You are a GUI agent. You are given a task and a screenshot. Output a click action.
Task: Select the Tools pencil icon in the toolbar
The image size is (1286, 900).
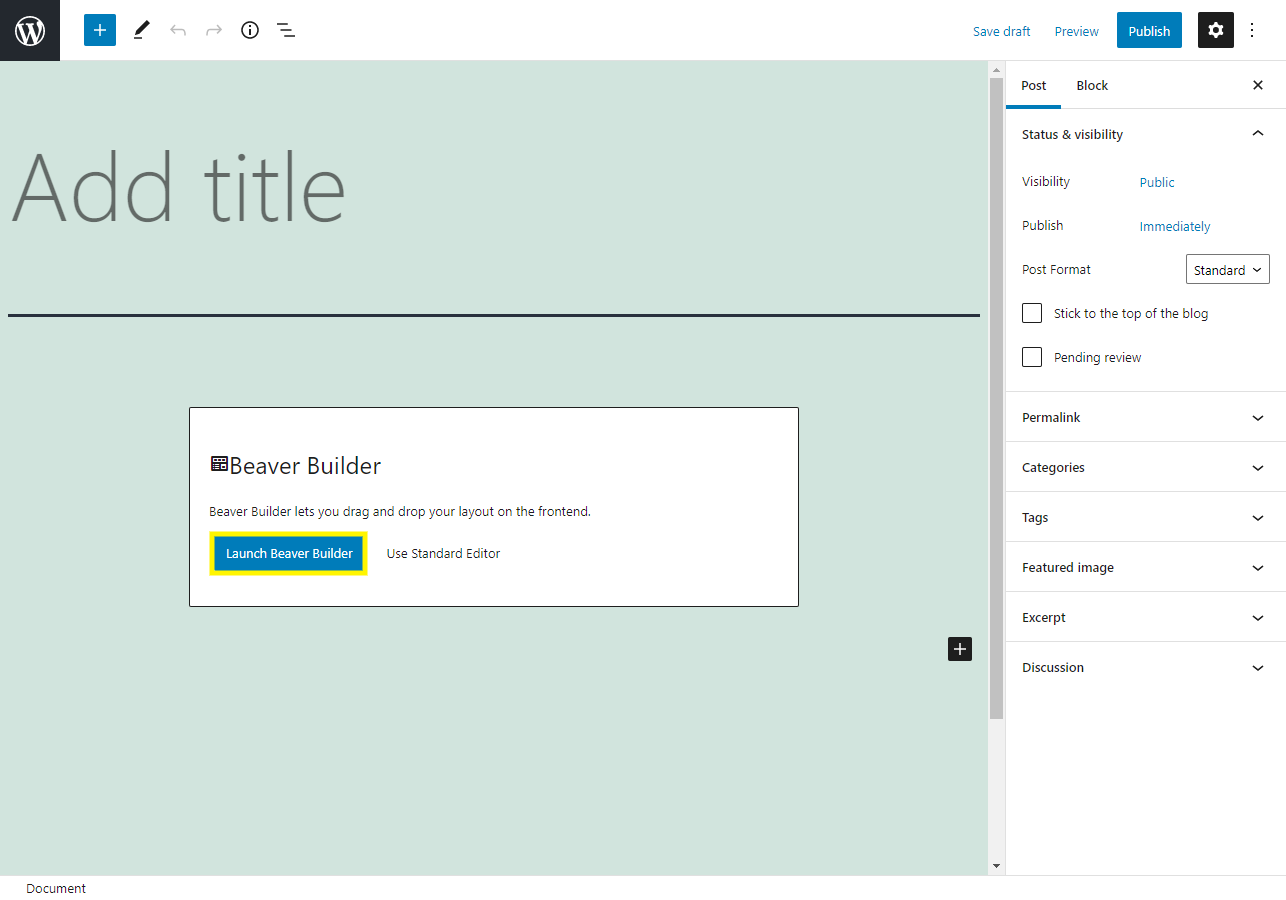(141, 30)
